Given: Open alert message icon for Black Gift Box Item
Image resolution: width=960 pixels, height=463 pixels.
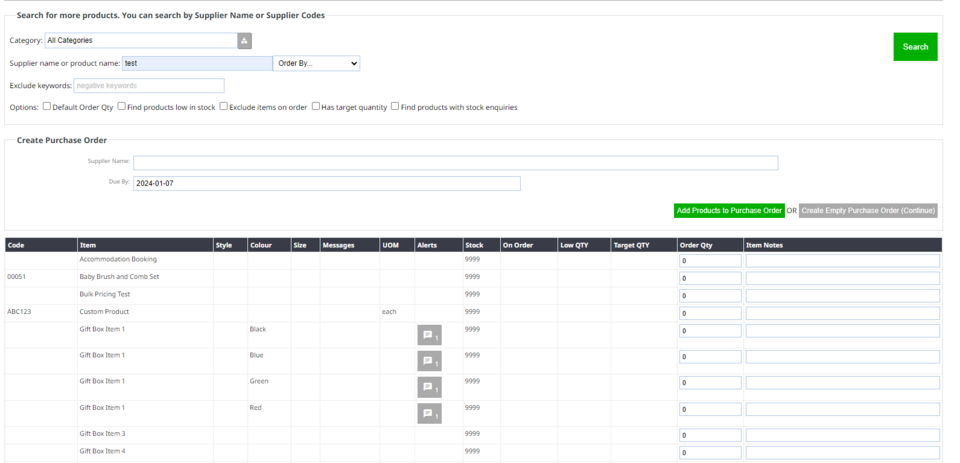Looking at the screenshot, I should (x=429, y=336).
